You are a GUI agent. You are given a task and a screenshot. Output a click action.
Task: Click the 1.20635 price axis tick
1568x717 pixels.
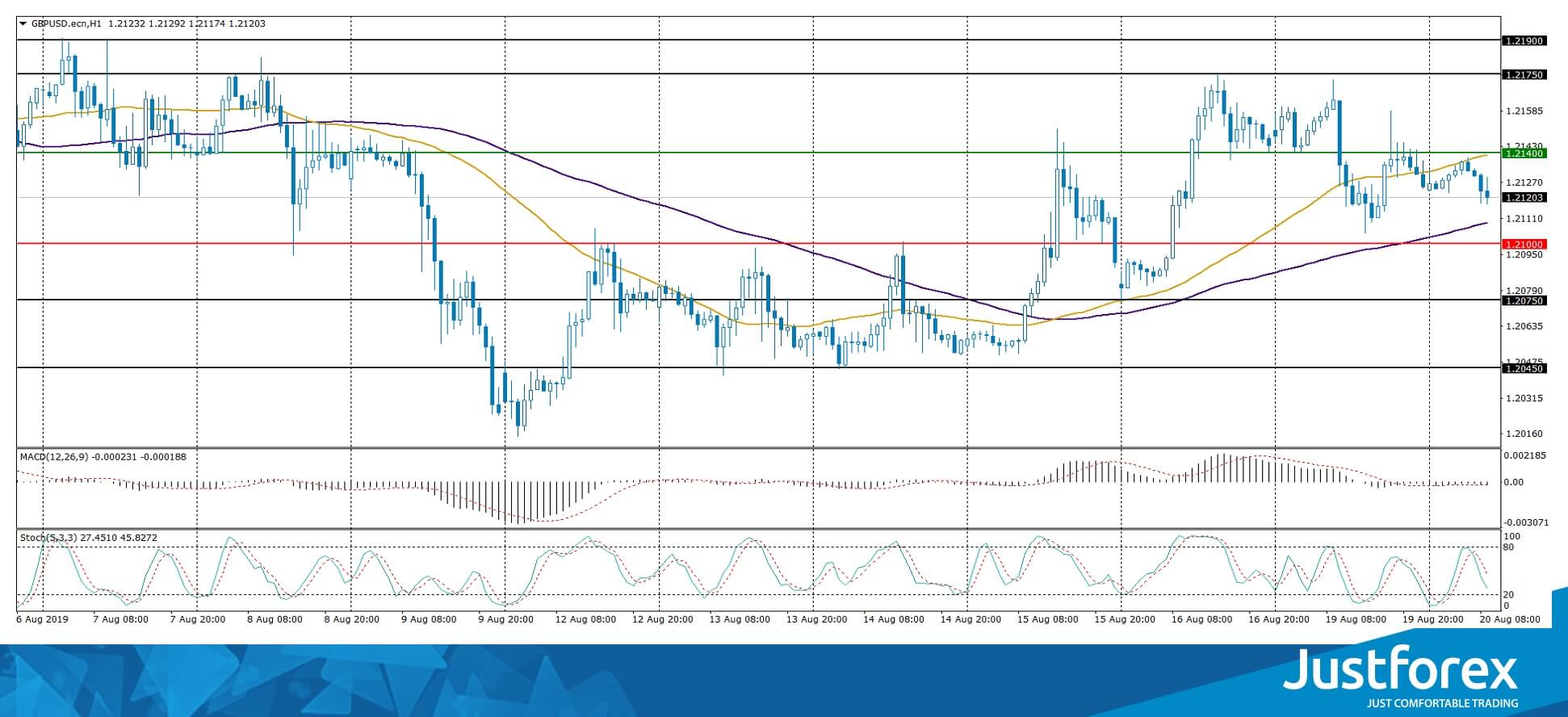pyautogui.click(x=1524, y=326)
